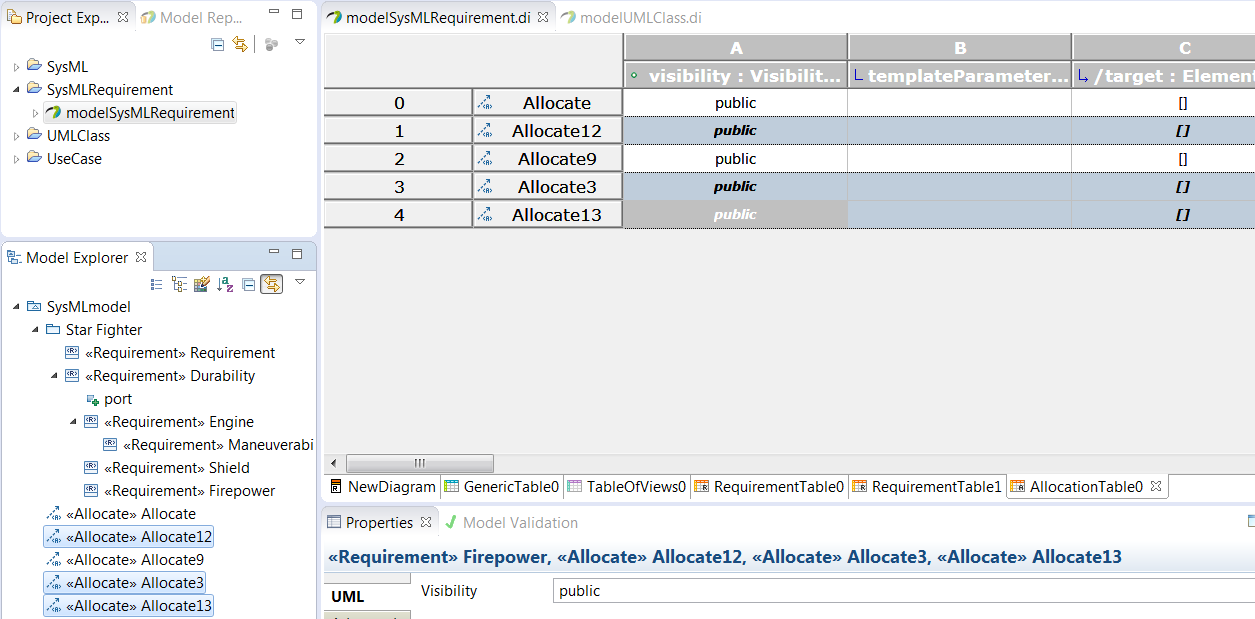Collapse the SysMLmodel root node
The width and height of the screenshot is (1255, 619).
coord(16,307)
